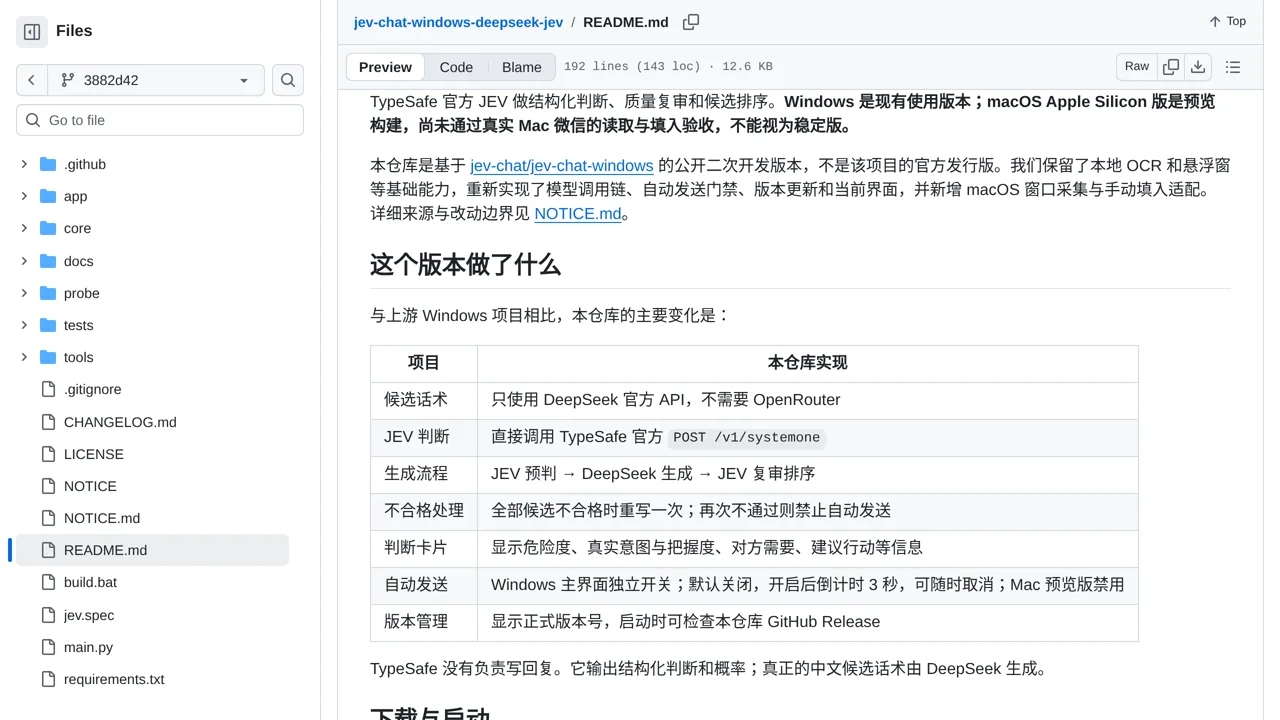The image size is (1280, 720).
Task: Expand the app folder chevron
Action: (x=24, y=196)
